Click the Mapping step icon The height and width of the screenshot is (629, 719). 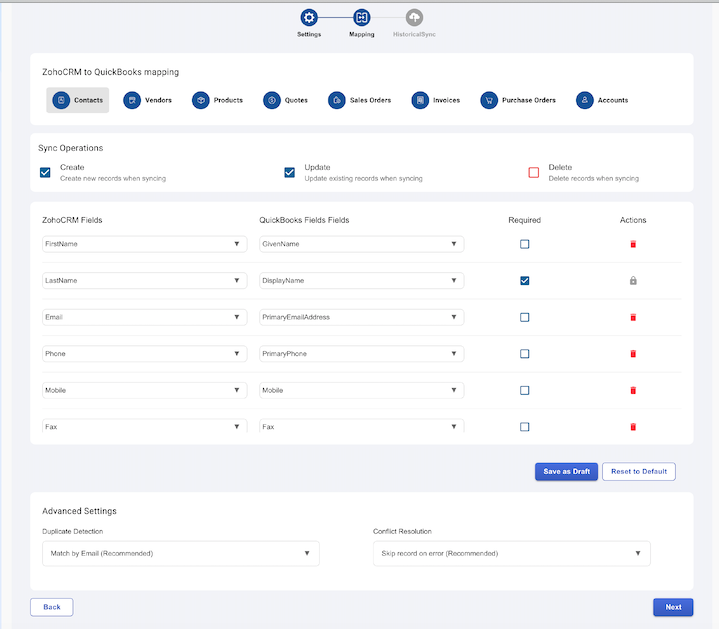pyautogui.click(x=361, y=17)
